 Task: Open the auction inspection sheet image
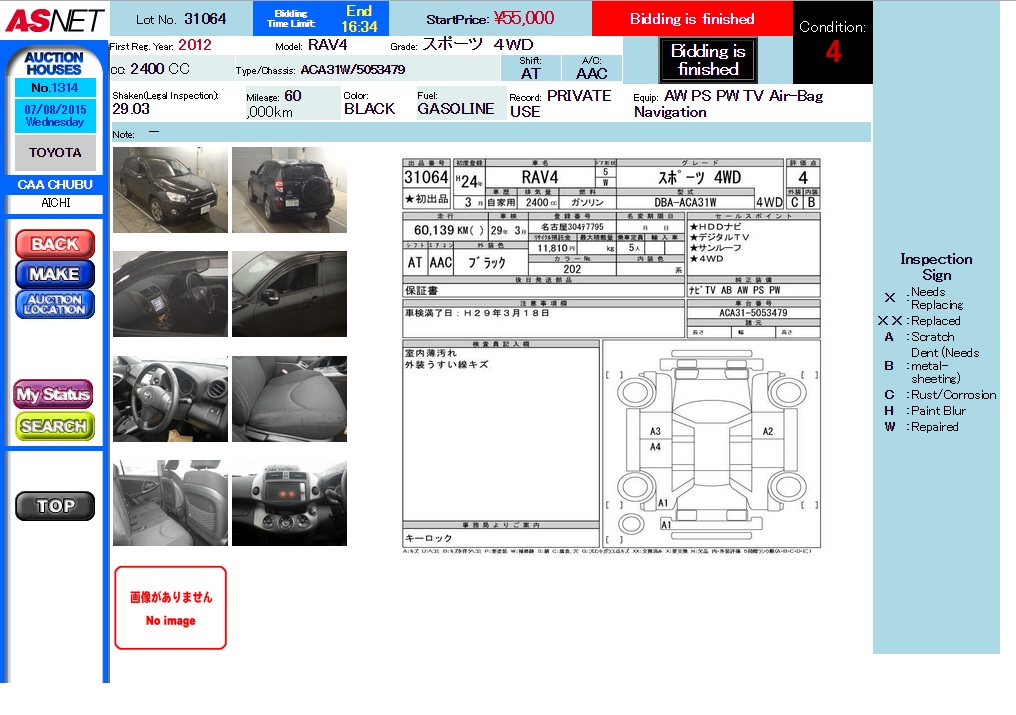611,355
